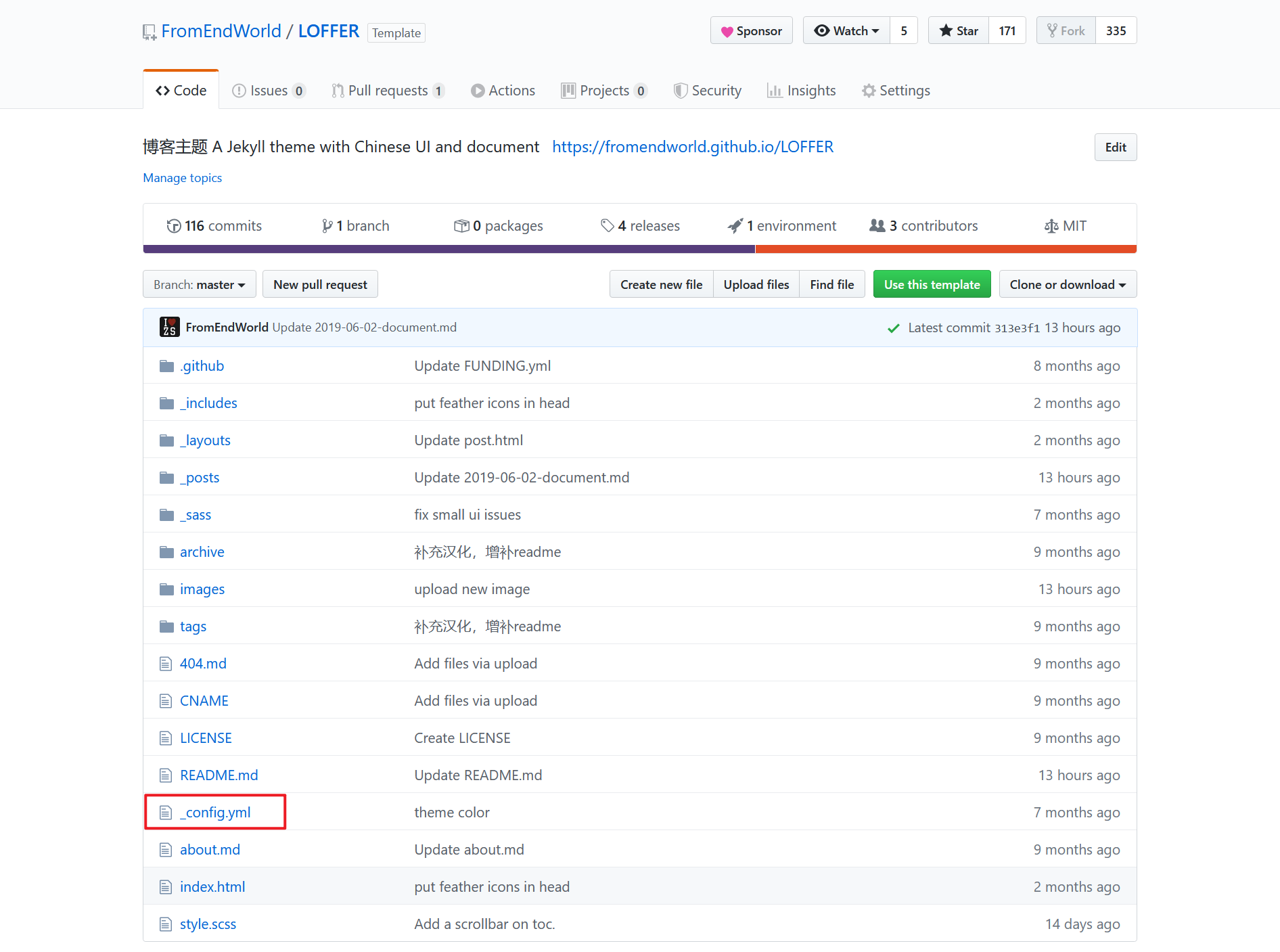View the 116 commits history
The height and width of the screenshot is (952, 1280).
(x=214, y=225)
